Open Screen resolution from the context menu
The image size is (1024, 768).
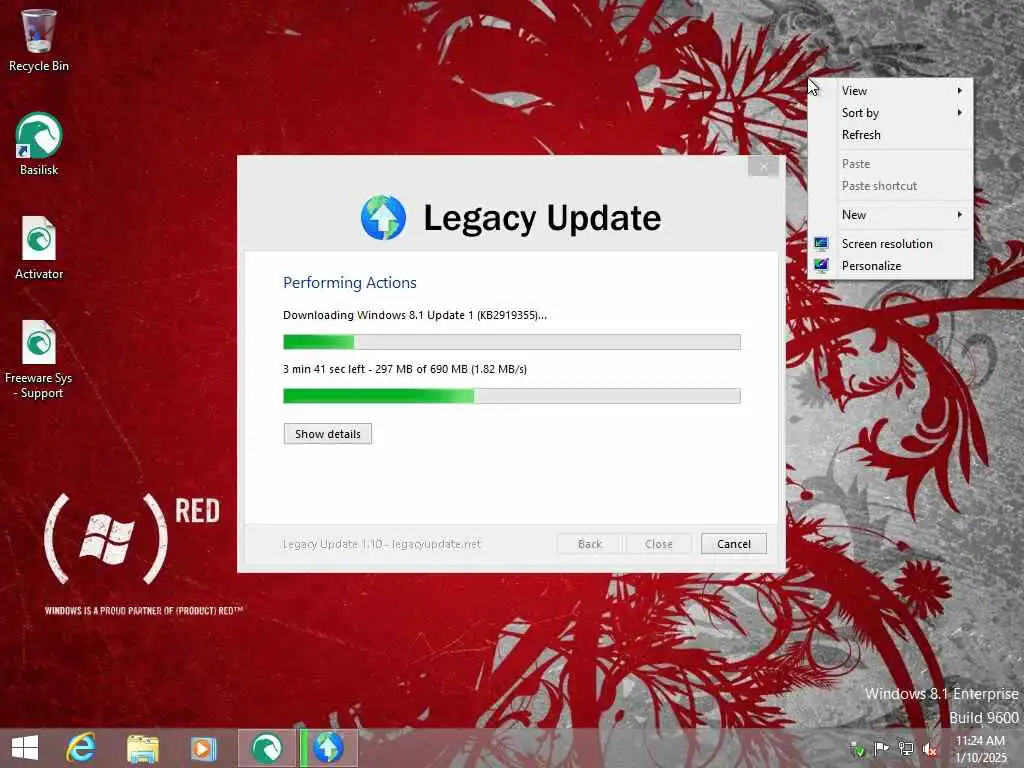pos(890,244)
